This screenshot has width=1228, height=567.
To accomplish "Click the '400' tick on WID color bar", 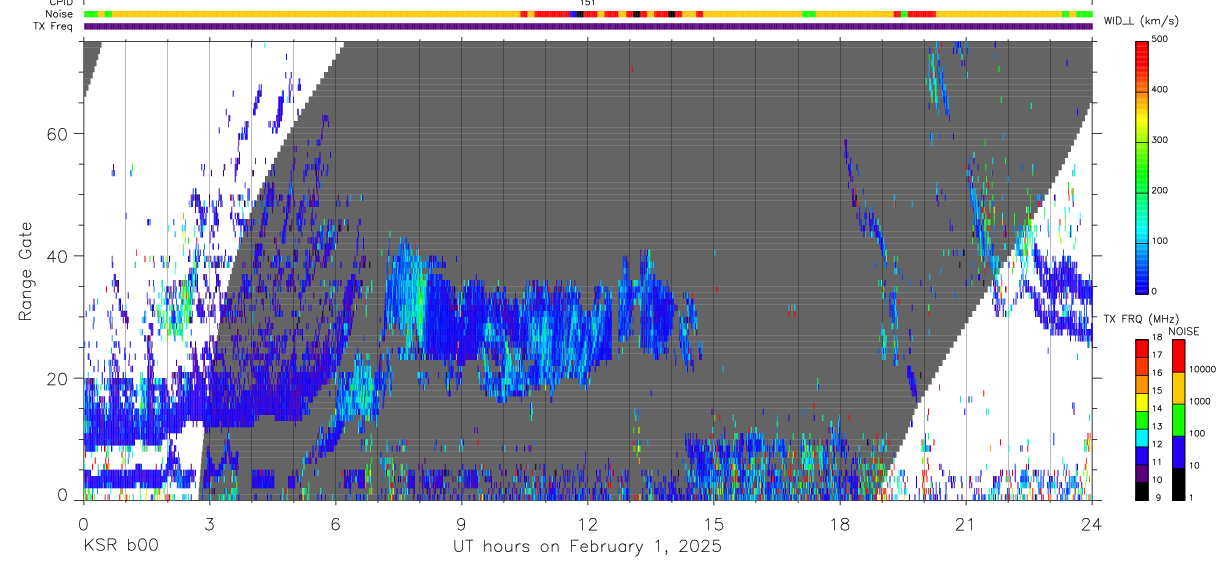I will [1162, 90].
